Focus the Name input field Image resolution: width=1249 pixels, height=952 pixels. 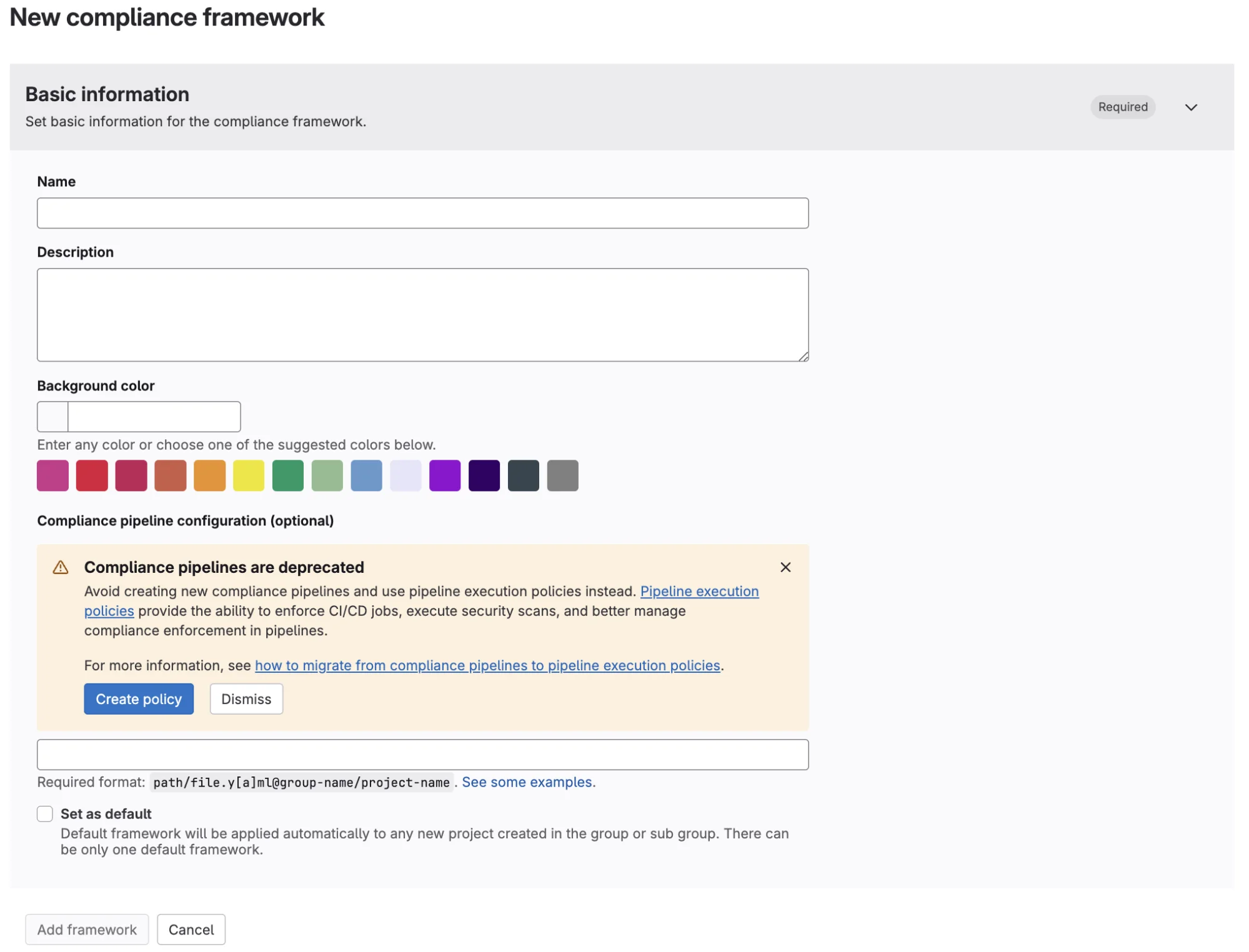click(x=422, y=214)
